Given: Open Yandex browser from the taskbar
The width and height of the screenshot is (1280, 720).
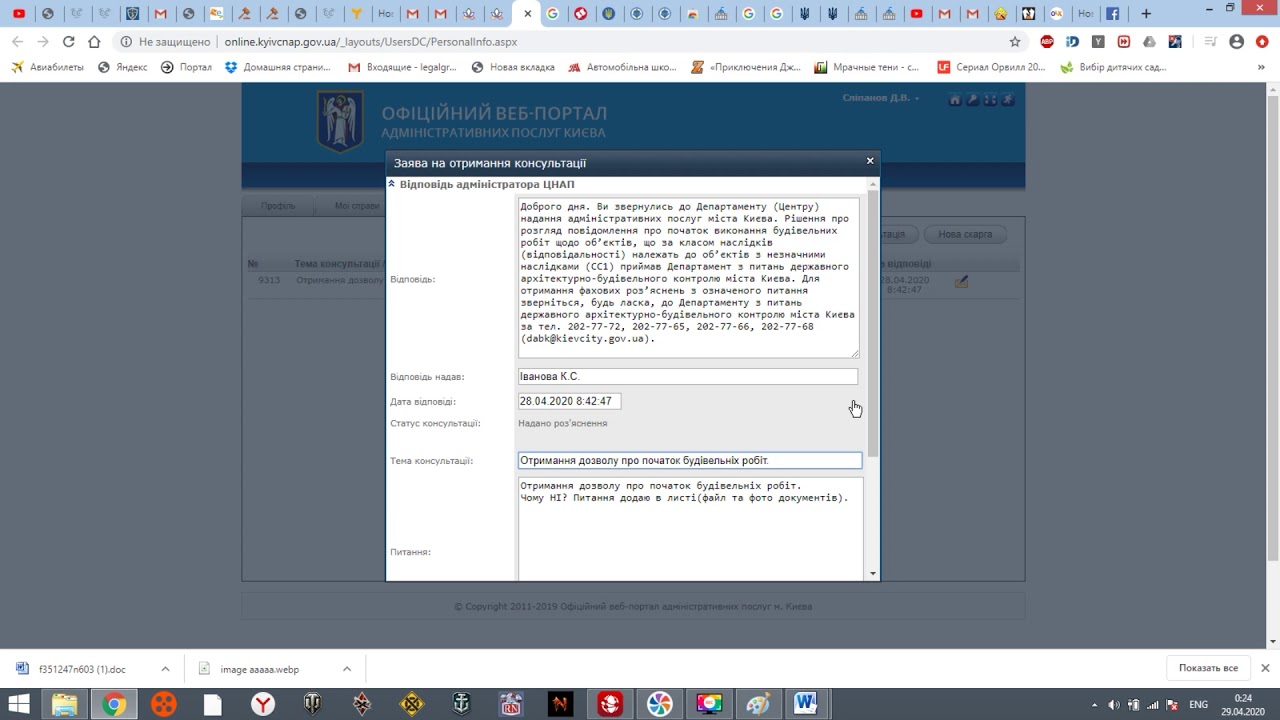Looking at the screenshot, I should tap(263, 705).
